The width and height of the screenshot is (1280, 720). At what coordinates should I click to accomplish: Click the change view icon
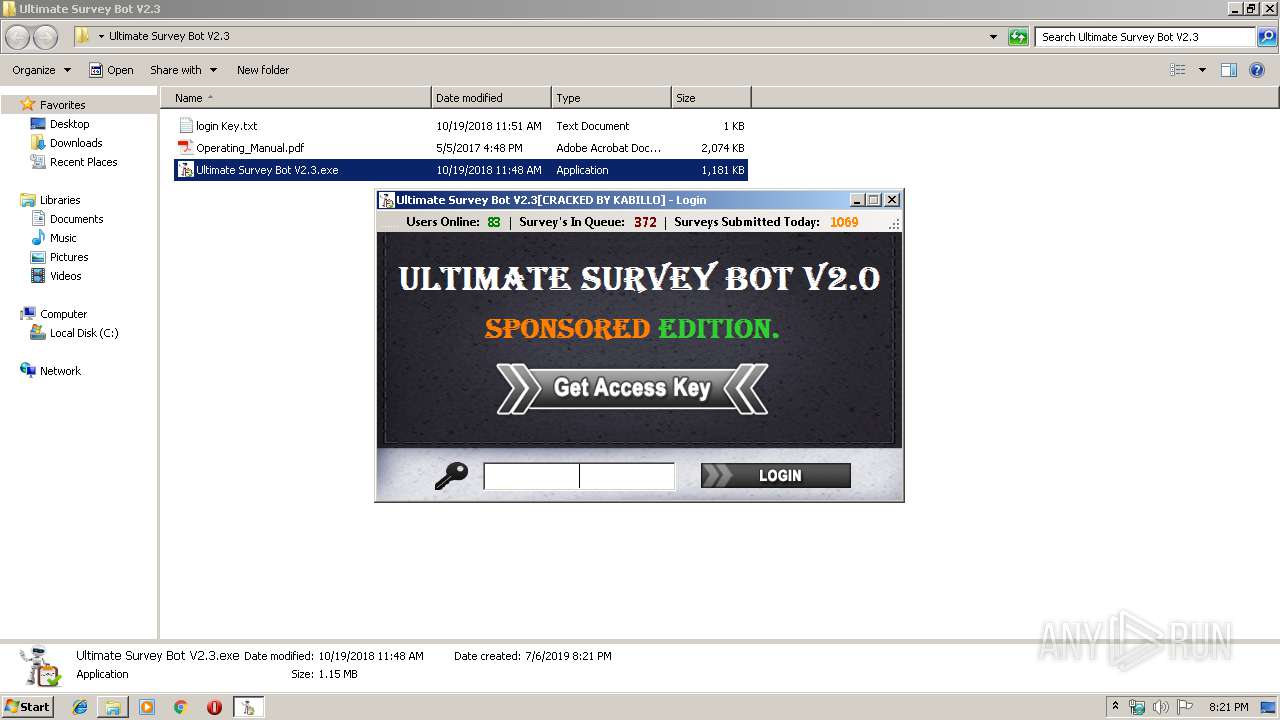1178,70
